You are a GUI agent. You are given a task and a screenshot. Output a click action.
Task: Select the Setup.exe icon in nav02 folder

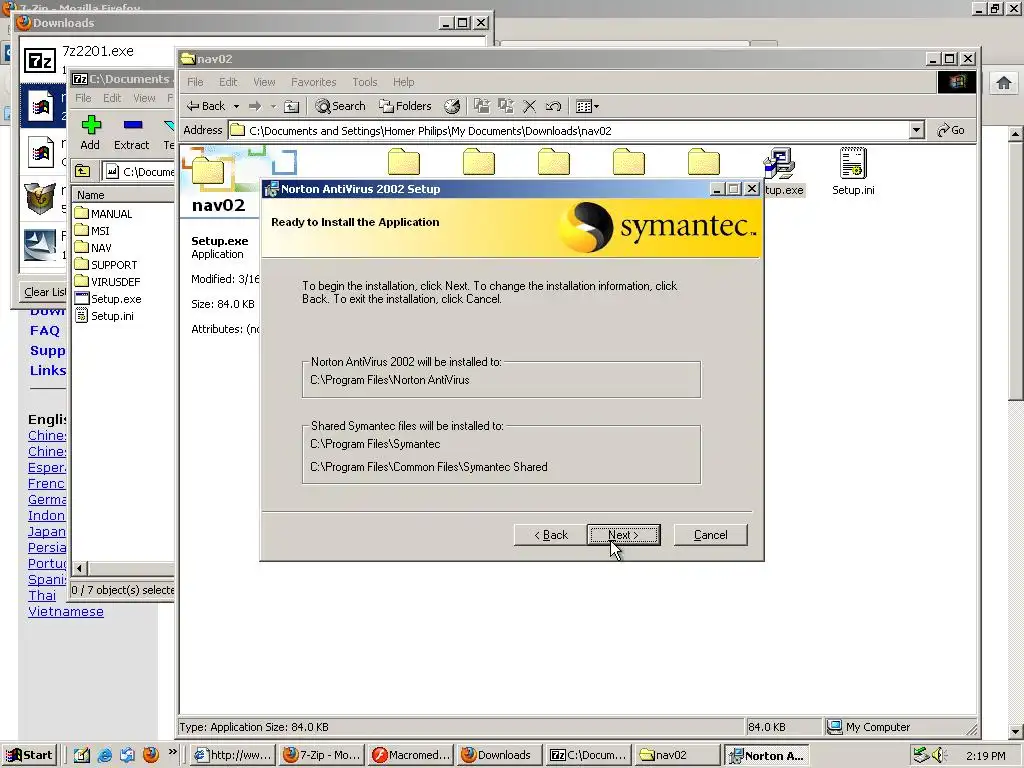tap(780, 170)
